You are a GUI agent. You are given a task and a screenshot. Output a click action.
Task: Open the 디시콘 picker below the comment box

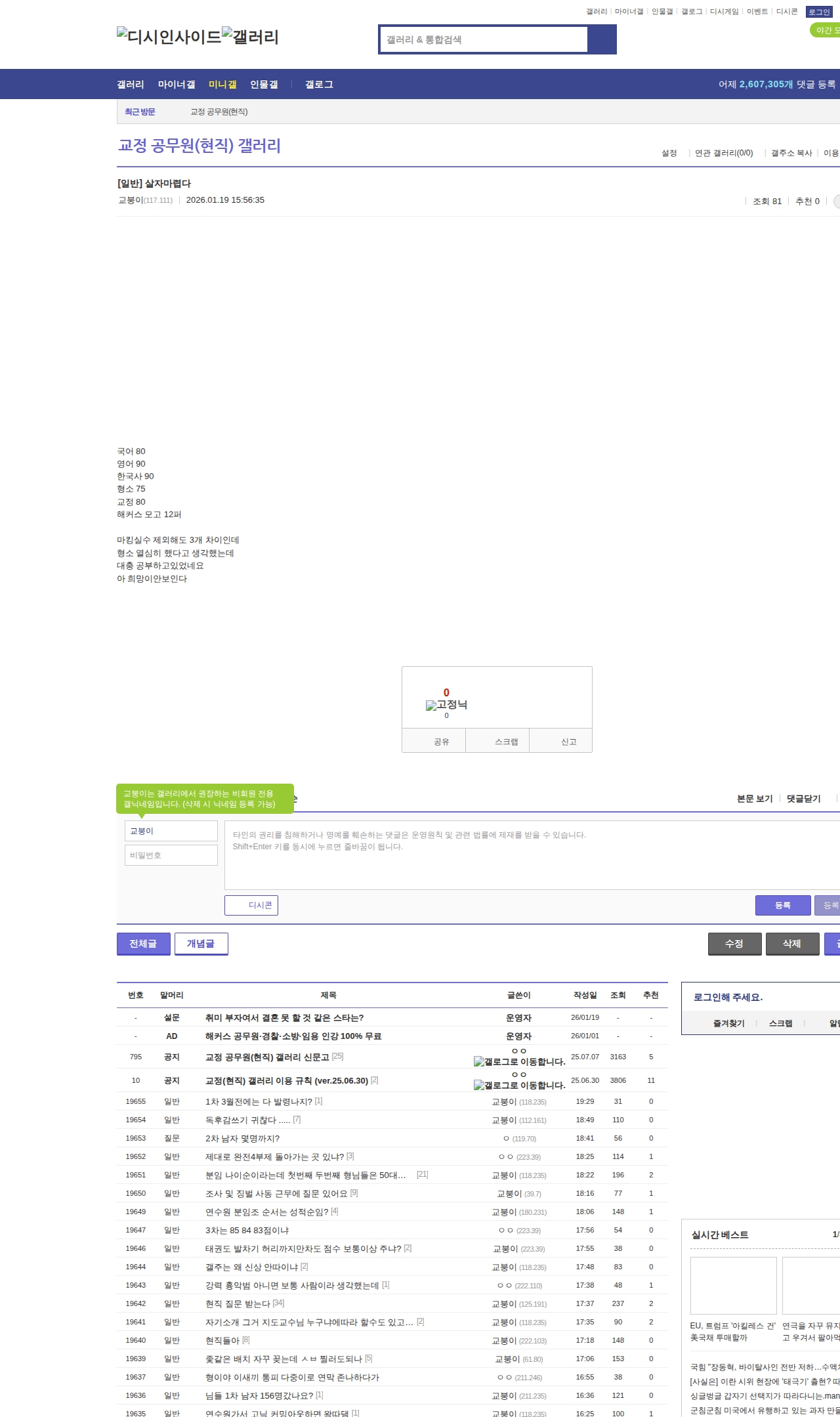point(251,905)
